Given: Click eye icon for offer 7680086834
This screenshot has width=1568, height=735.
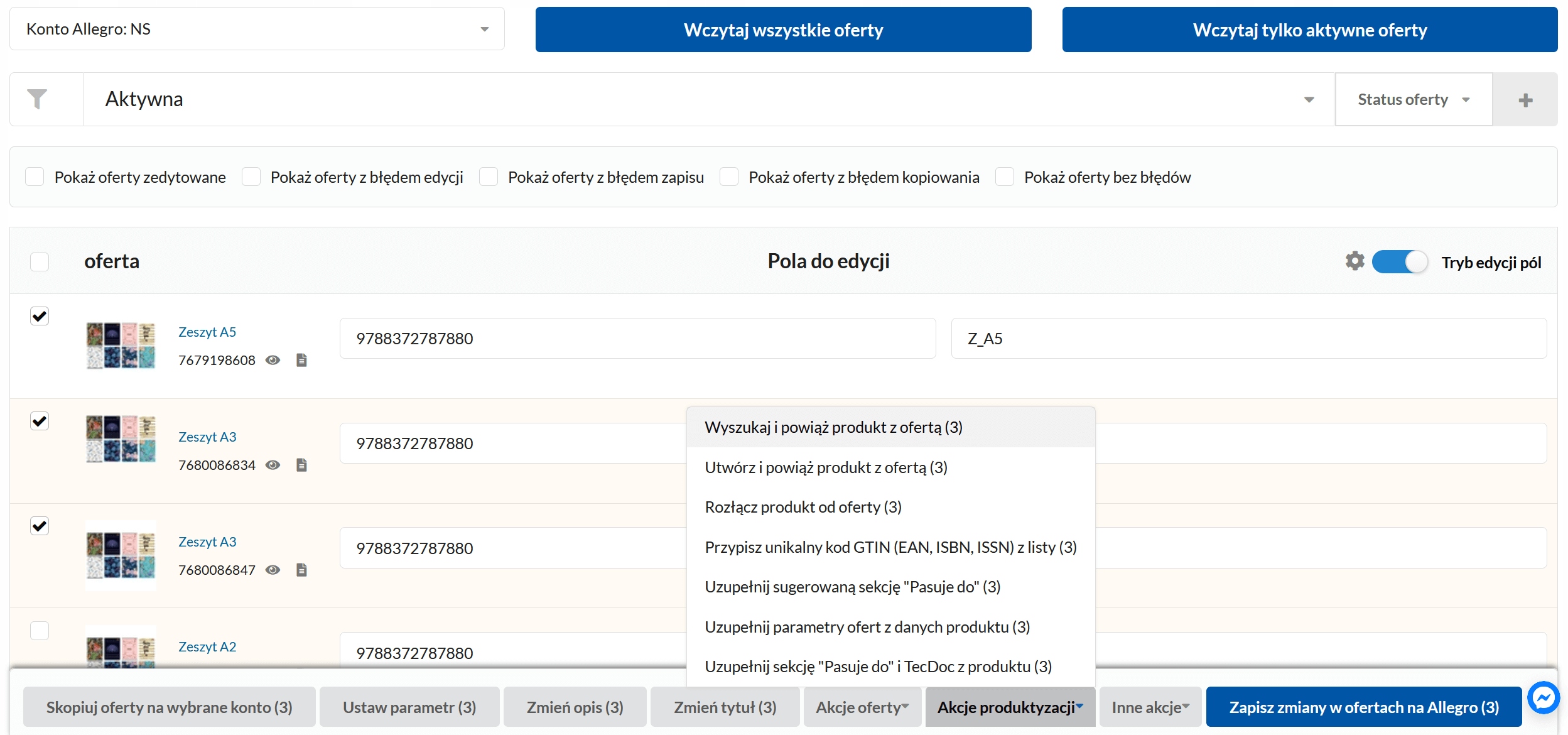Looking at the screenshot, I should click(x=273, y=465).
